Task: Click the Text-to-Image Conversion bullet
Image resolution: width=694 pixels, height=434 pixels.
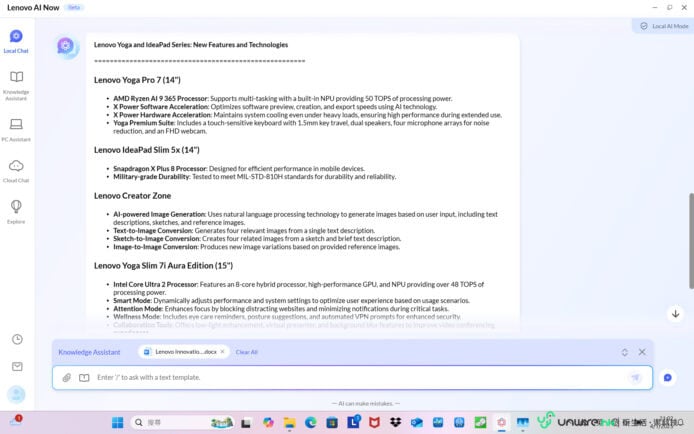Action: [244, 230]
